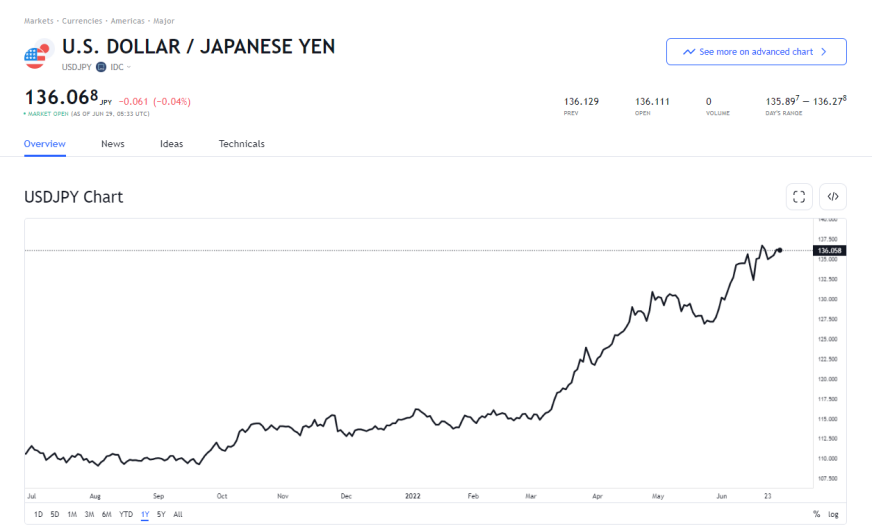Switch to the News tab

coord(112,144)
